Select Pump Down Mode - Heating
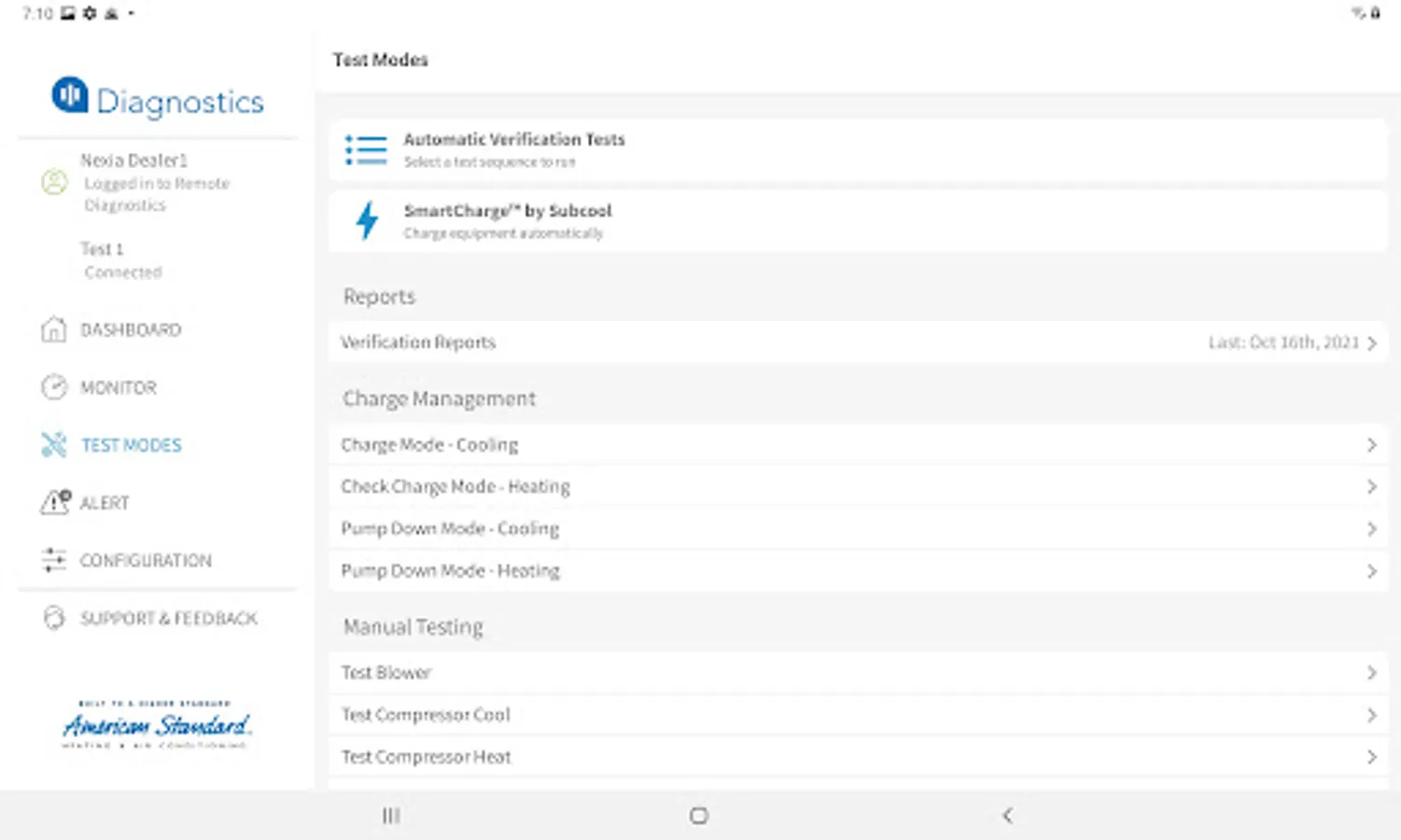The height and width of the screenshot is (840, 1401). click(x=858, y=570)
